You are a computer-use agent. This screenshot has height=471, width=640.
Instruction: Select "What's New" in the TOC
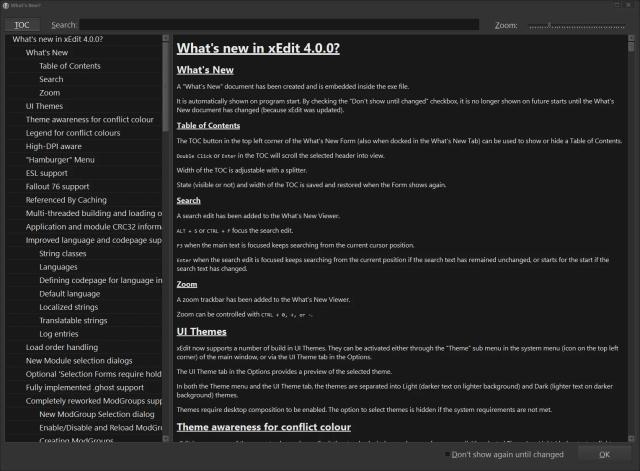click(x=47, y=53)
